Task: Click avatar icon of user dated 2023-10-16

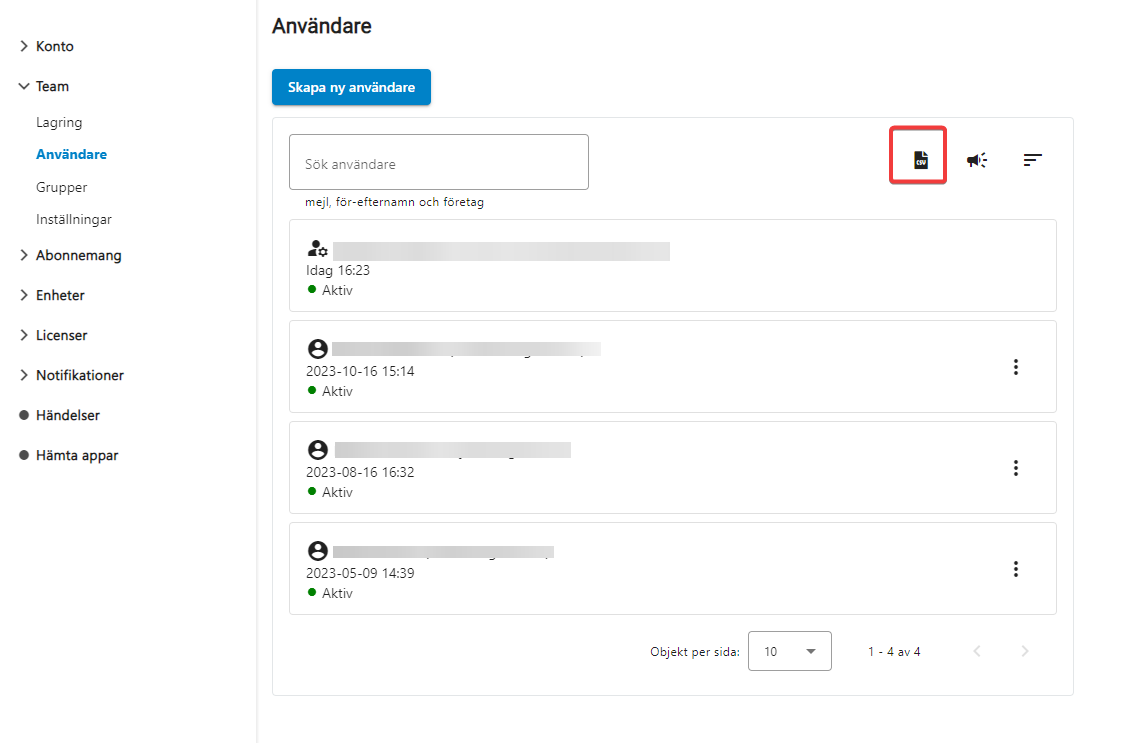Action: point(317,349)
